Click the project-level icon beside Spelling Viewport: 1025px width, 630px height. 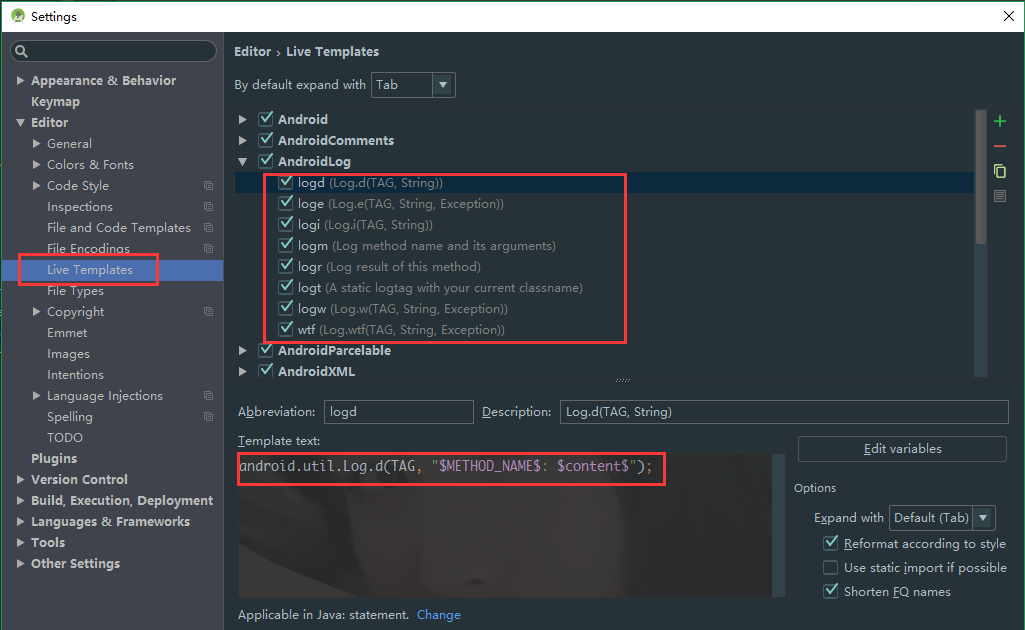(208, 417)
